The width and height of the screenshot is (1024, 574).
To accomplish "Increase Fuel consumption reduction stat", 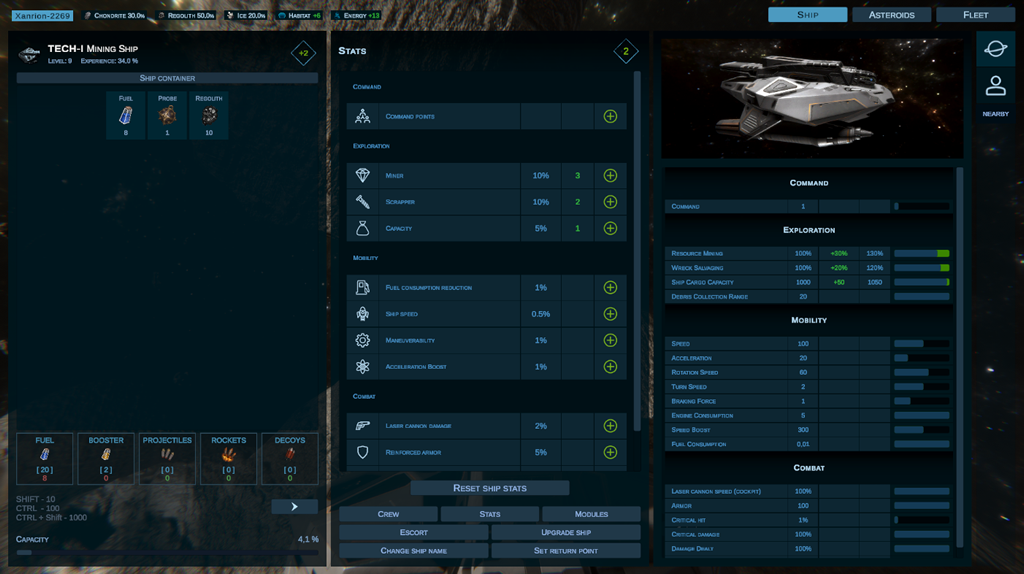I will (x=610, y=287).
